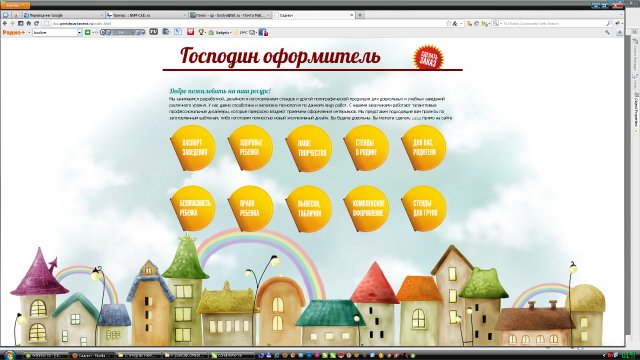Open 'Безопасность ребенка' orange circle
Viewport: 640px width, 360px height.
click(x=193, y=209)
